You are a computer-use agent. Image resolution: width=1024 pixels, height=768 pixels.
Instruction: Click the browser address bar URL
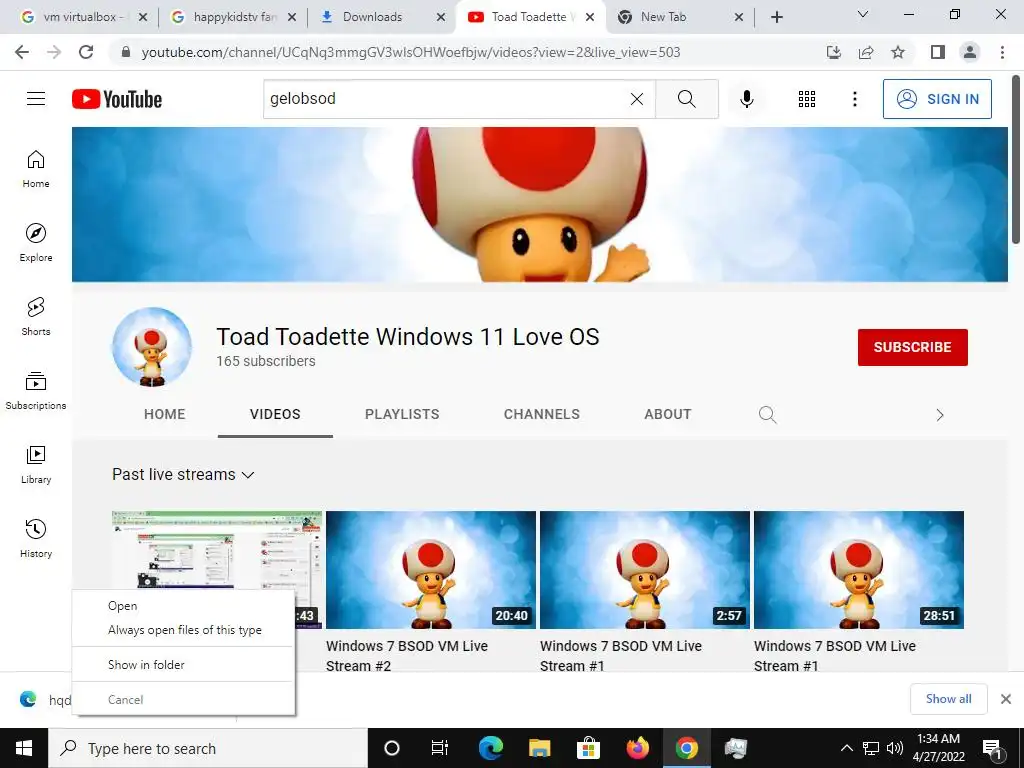411,52
